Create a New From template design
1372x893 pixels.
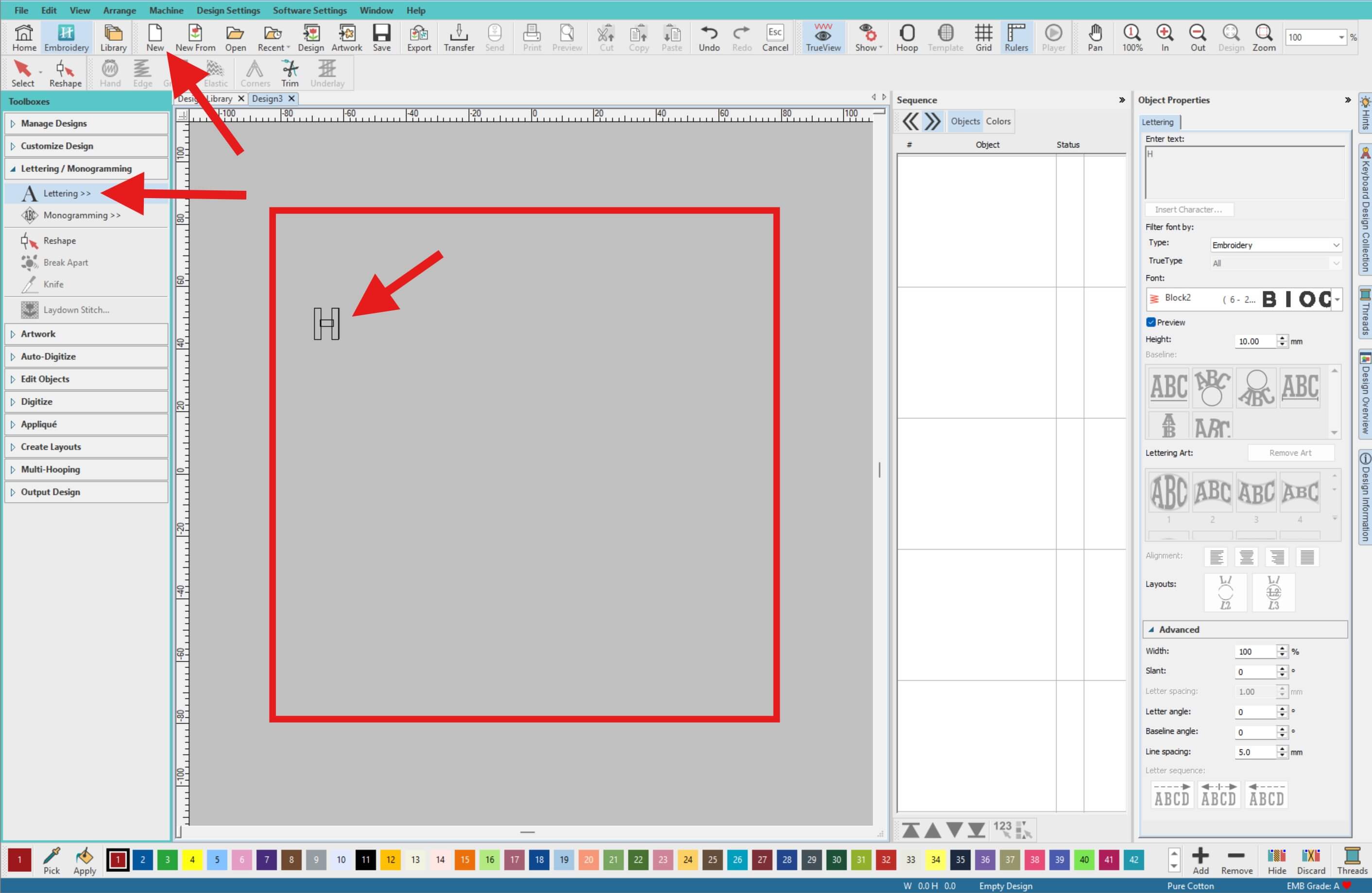195,37
